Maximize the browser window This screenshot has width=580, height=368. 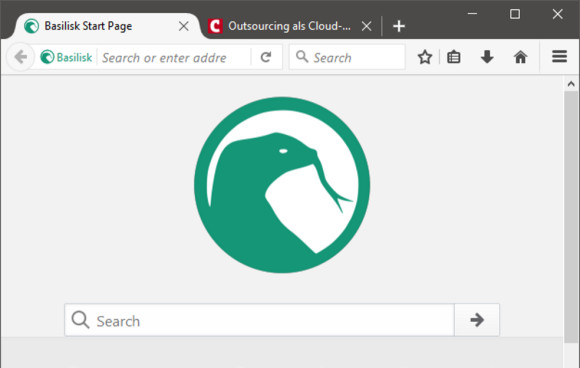point(515,14)
